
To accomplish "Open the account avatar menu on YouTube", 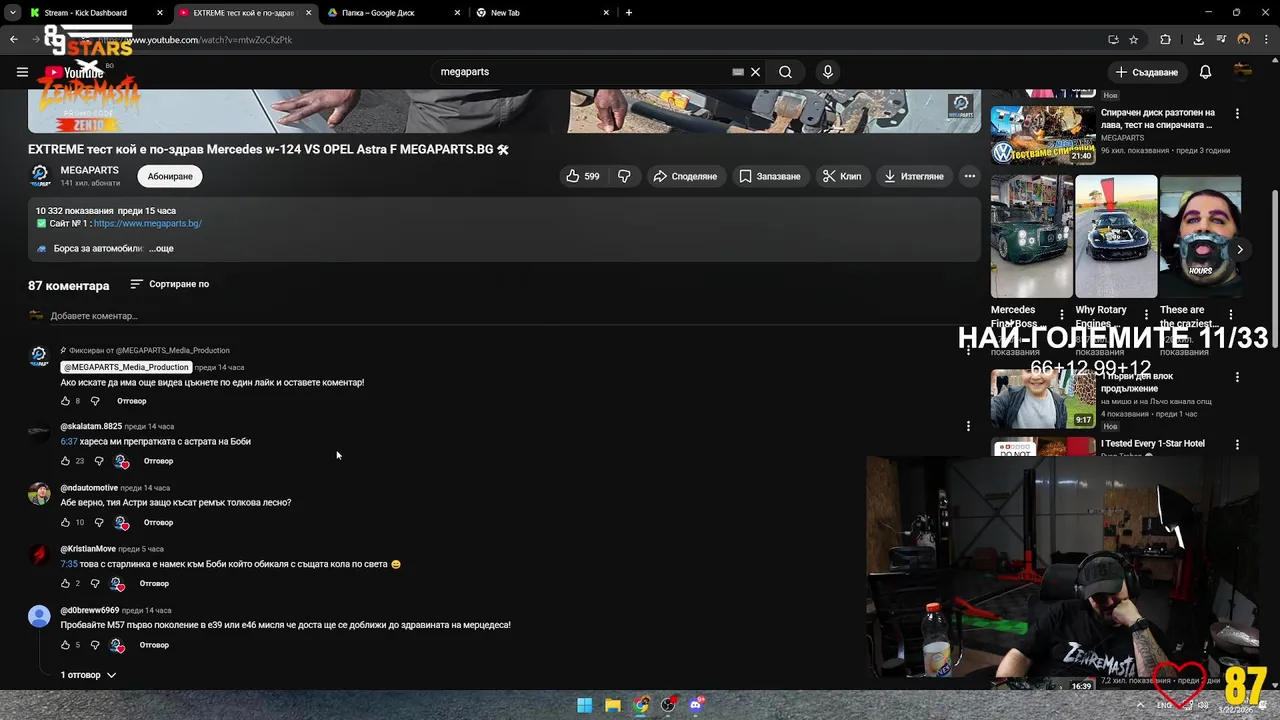I will pyautogui.click(x=1242, y=72).
